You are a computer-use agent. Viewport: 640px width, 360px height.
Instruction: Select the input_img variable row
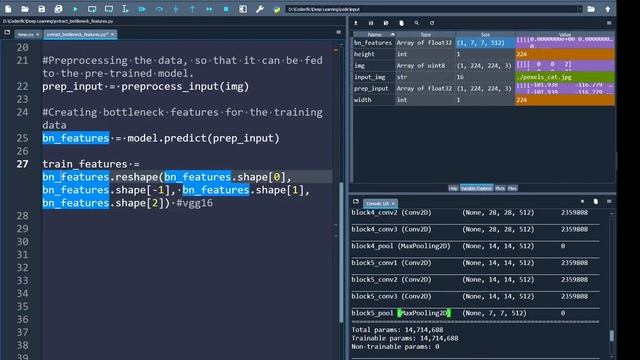(484, 77)
